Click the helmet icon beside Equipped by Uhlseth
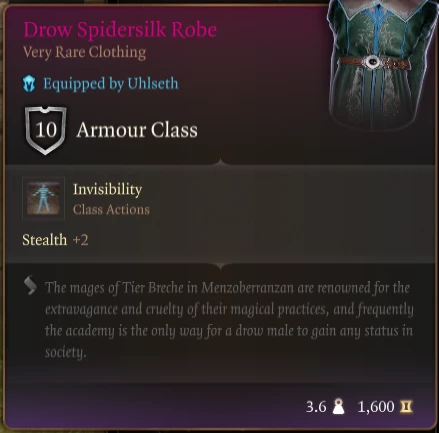 (29, 84)
